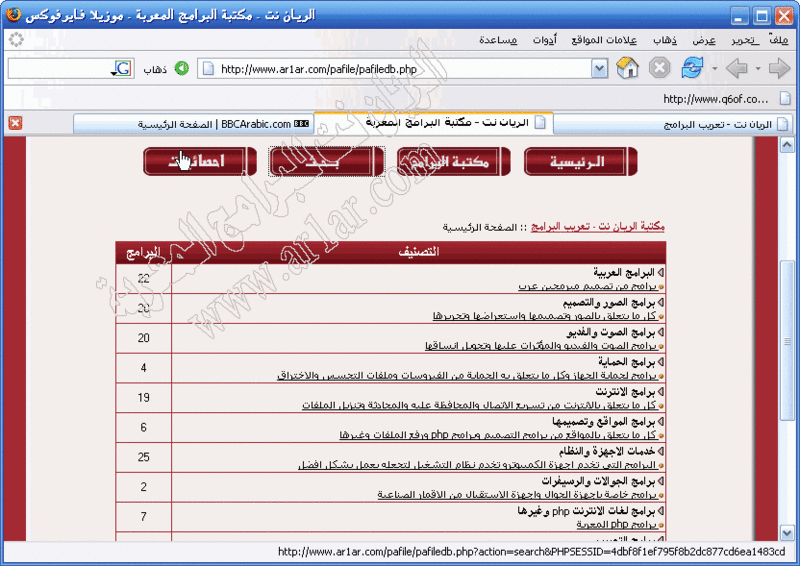Open the برامج الصوت والفديو category
The height and width of the screenshot is (566, 800).
click(x=611, y=332)
